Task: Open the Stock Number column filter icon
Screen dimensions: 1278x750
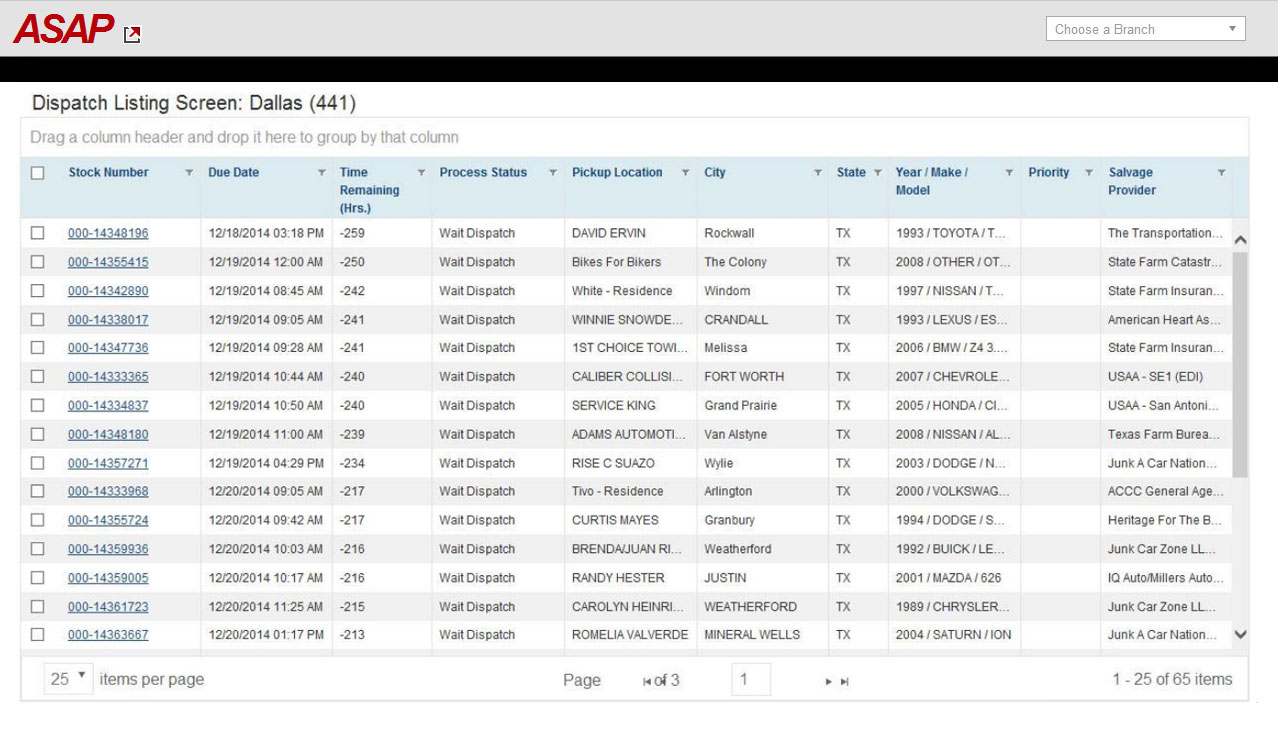Action: (189, 173)
